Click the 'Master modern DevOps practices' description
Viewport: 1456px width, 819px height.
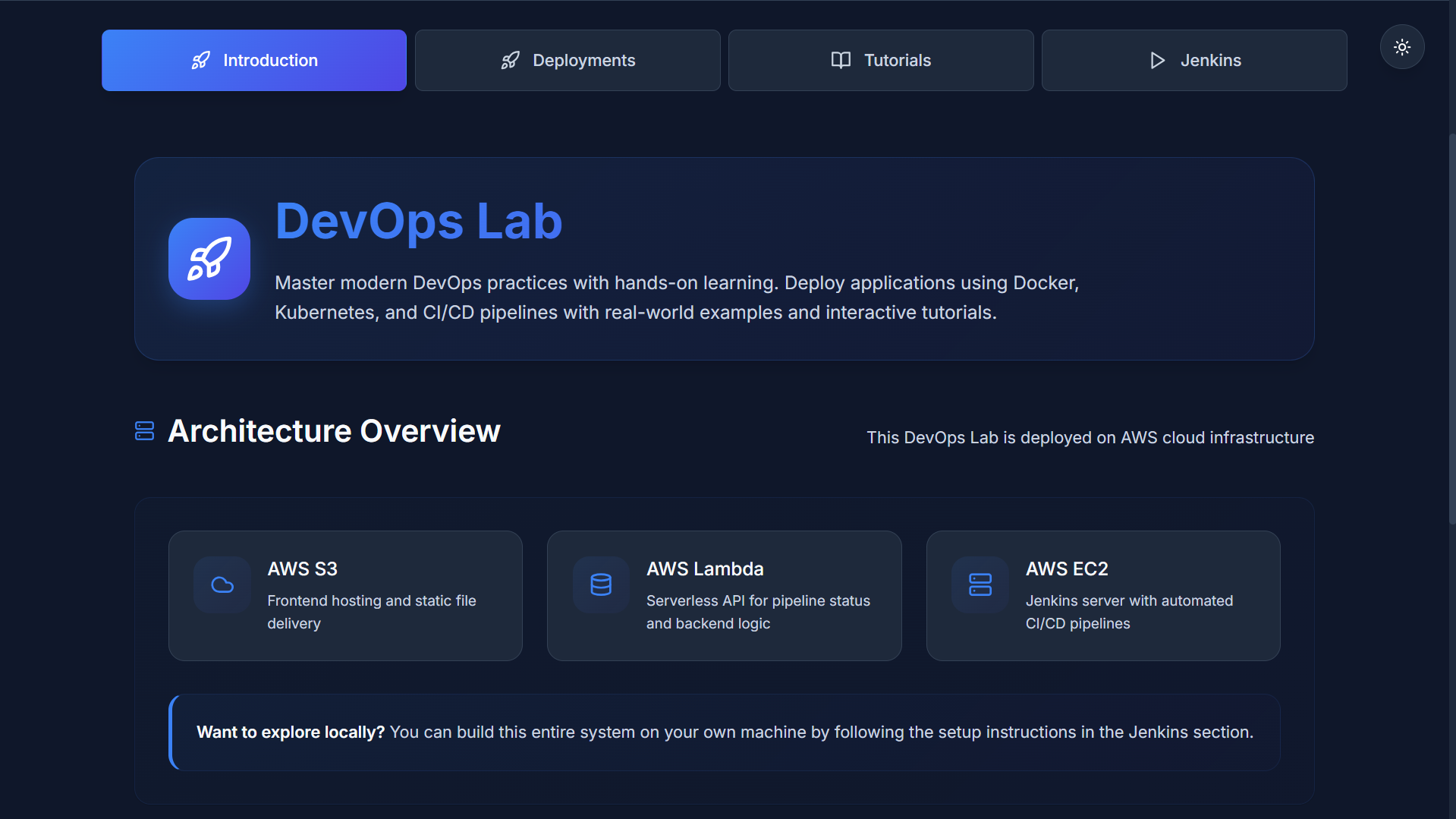(677, 298)
